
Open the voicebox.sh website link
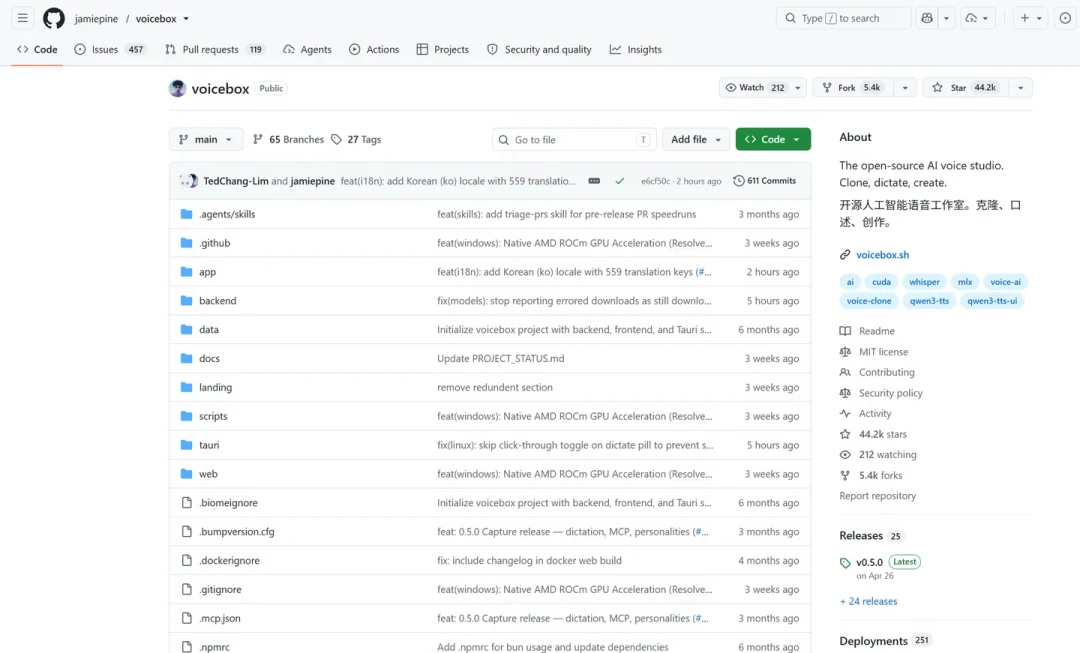[882, 255]
